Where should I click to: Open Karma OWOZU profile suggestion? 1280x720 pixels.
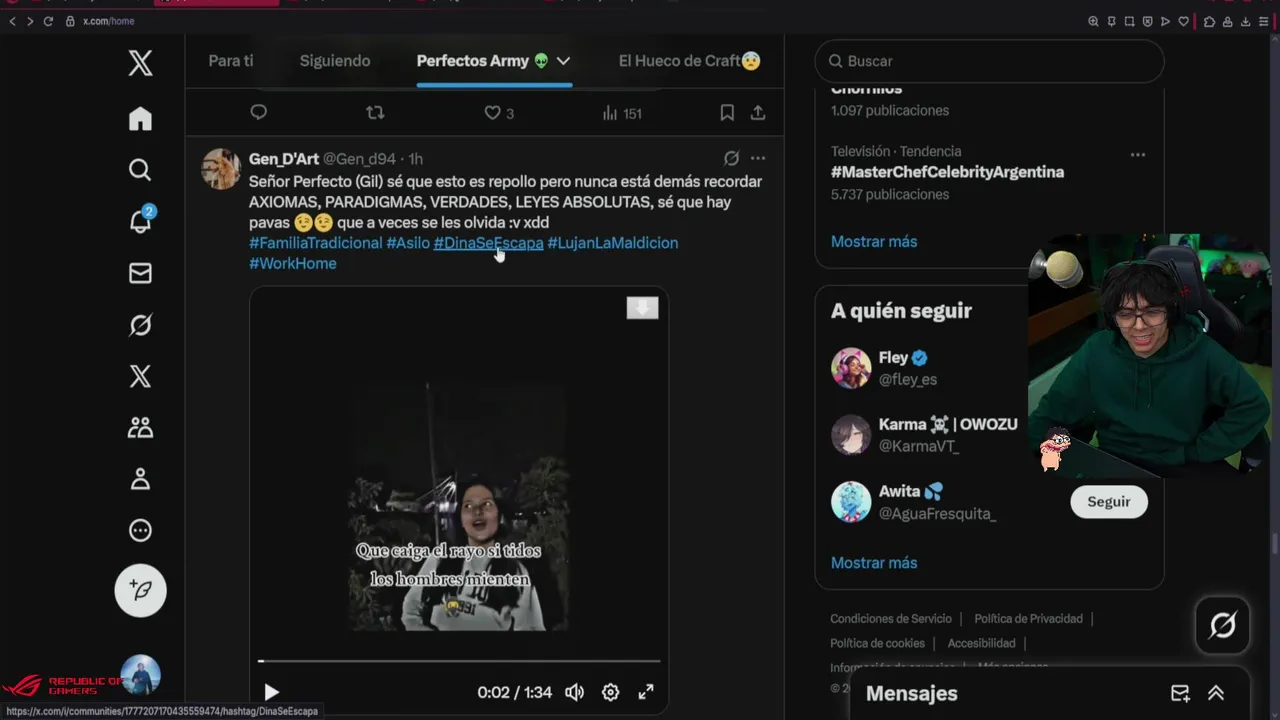[x=948, y=425]
